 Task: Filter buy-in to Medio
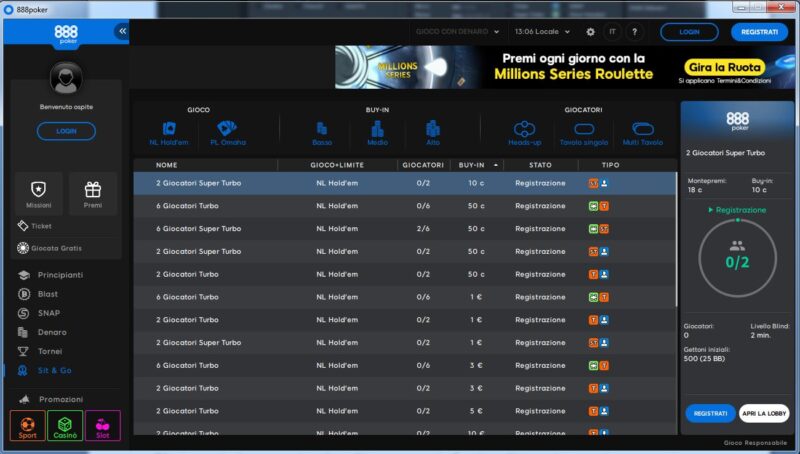(378, 134)
